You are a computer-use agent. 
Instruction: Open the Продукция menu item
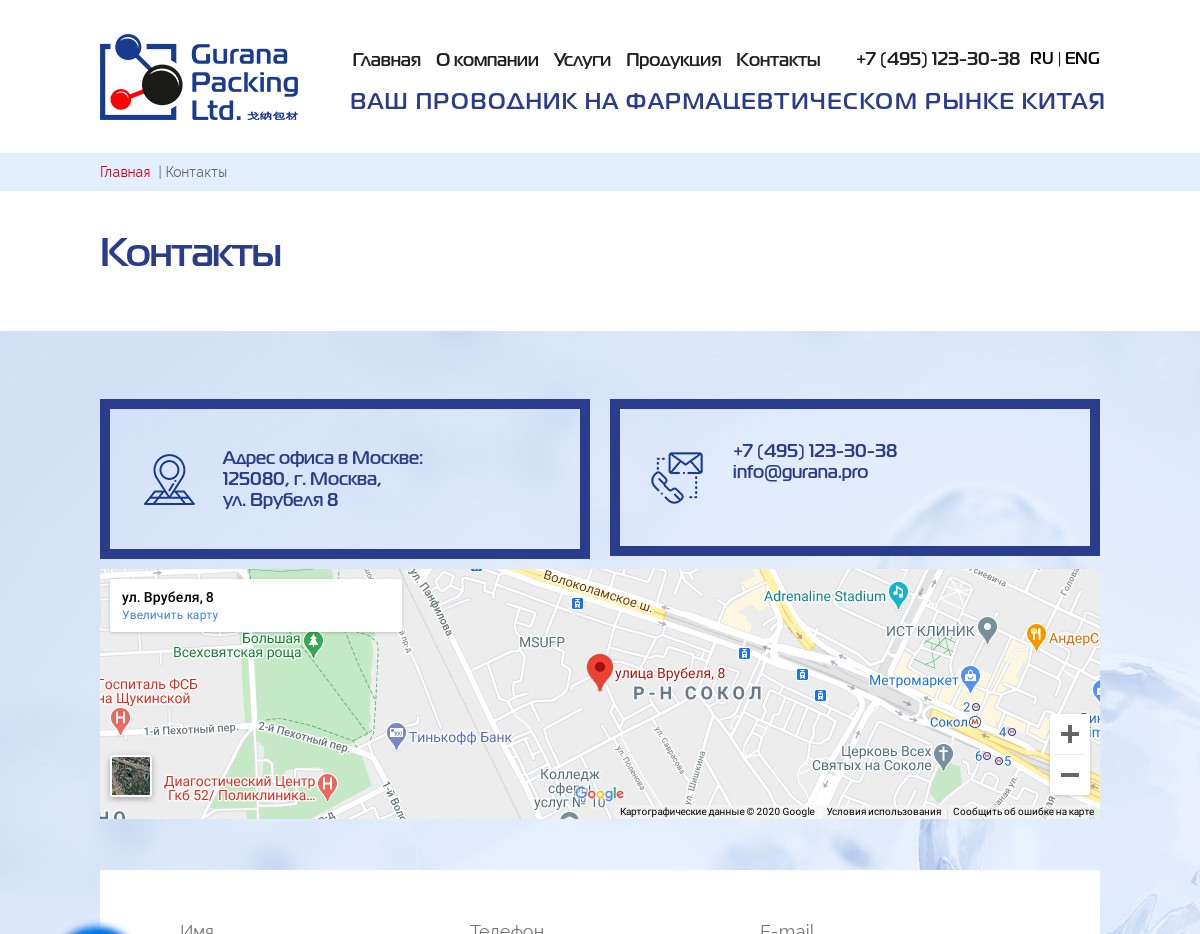[x=673, y=60]
